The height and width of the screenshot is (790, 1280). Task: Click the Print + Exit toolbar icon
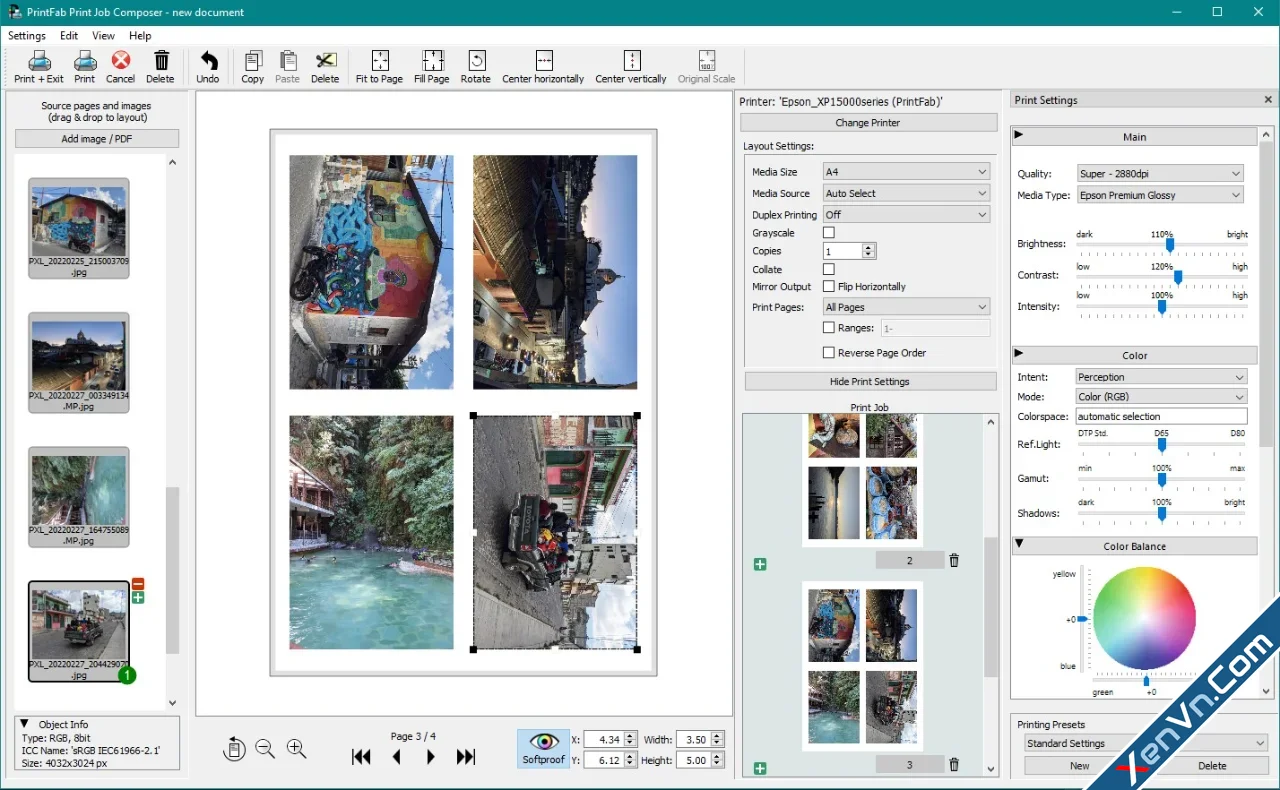(39, 66)
